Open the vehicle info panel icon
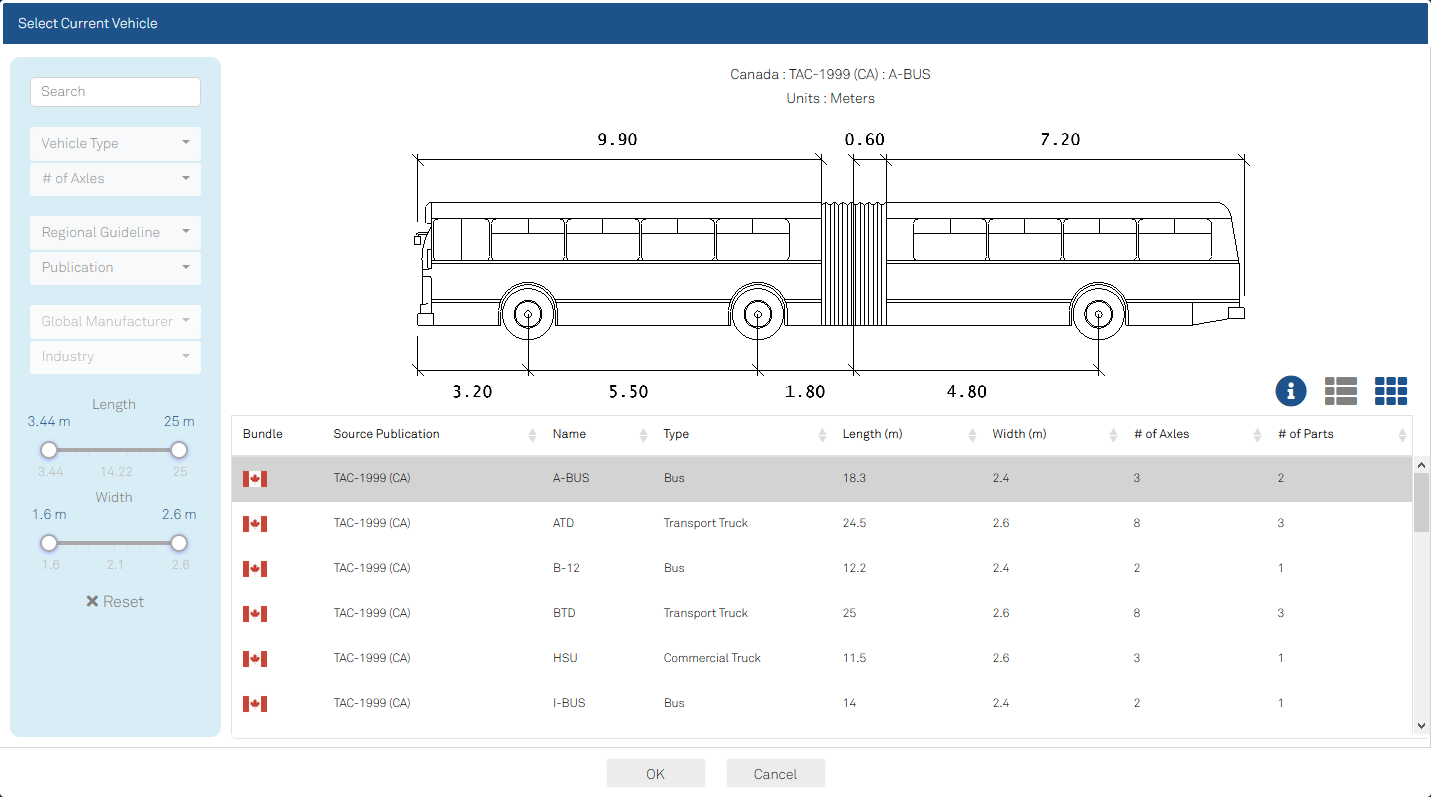The image size is (1431, 797). [x=1290, y=391]
